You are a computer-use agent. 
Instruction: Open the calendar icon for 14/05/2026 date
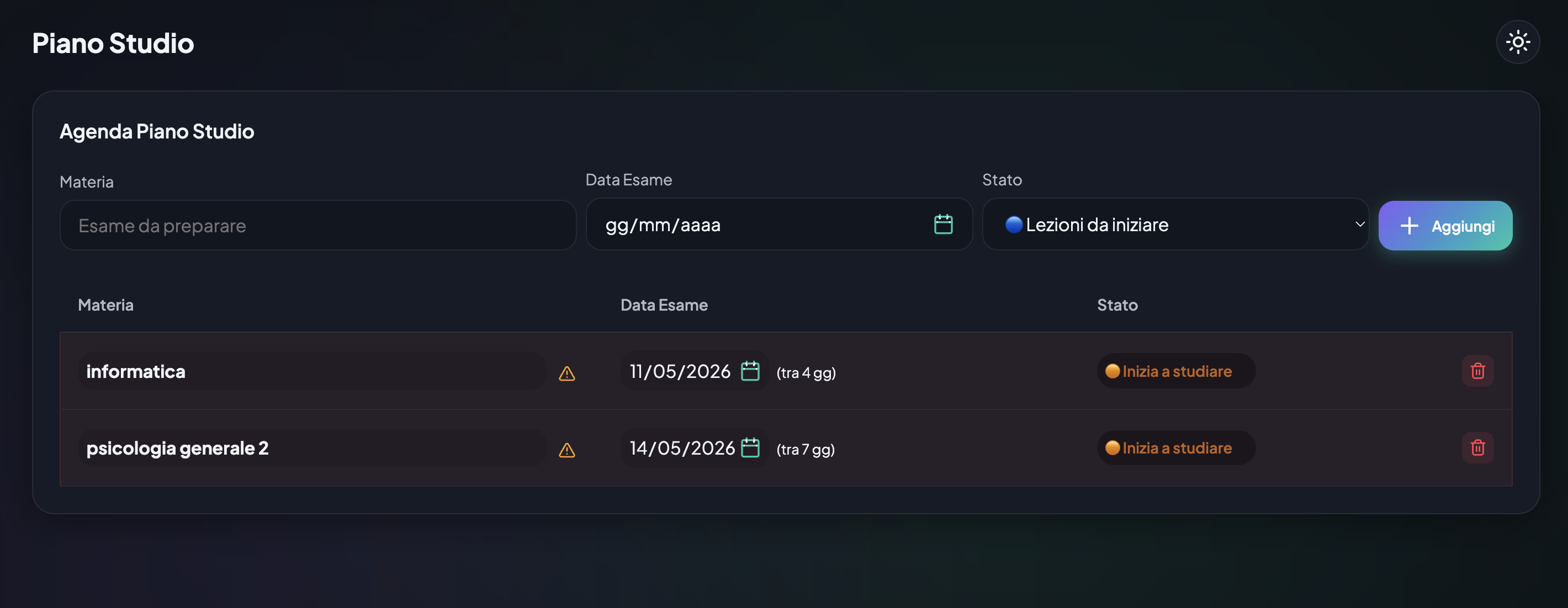750,447
